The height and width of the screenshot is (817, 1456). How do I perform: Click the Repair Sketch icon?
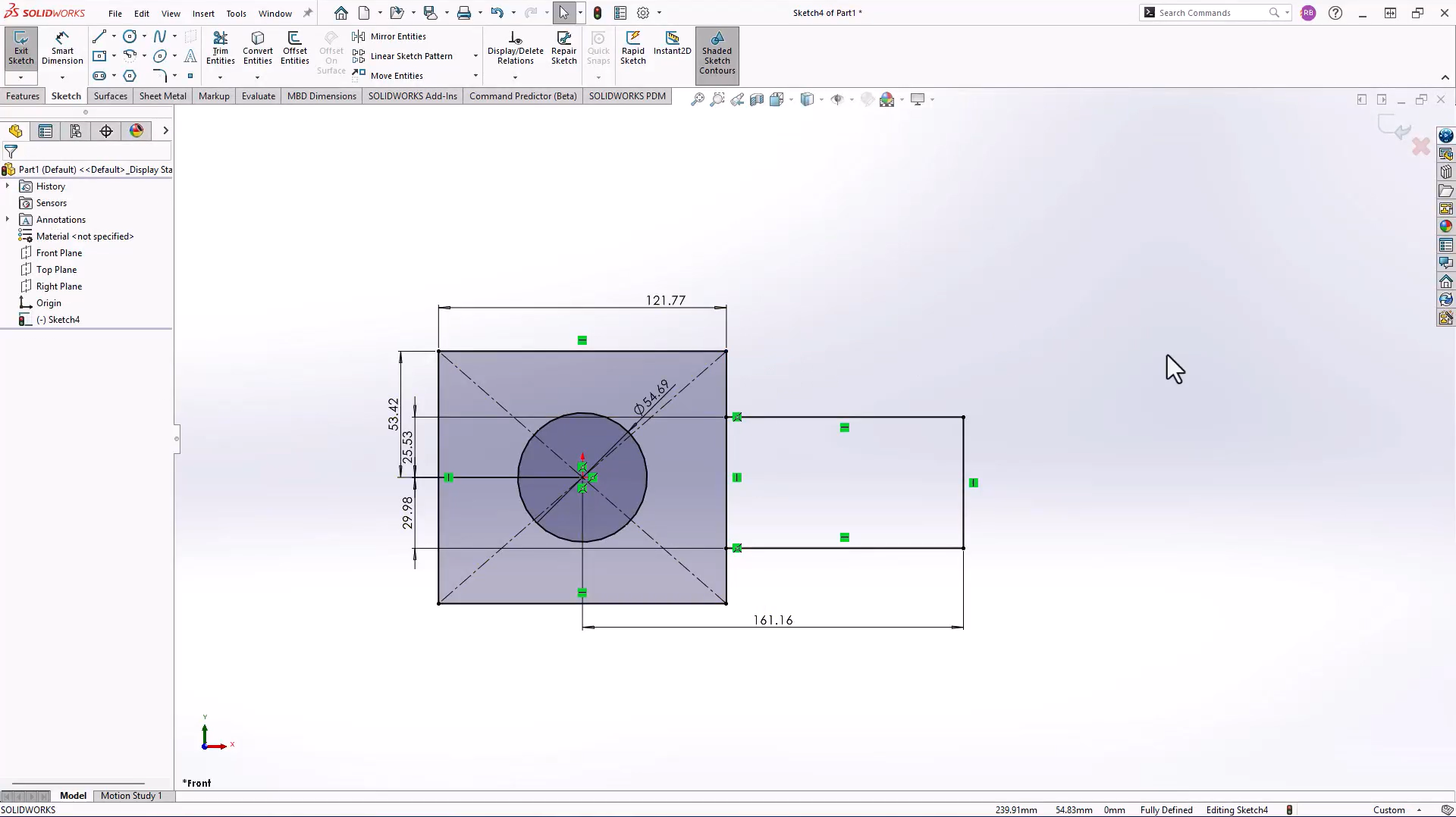(563, 49)
